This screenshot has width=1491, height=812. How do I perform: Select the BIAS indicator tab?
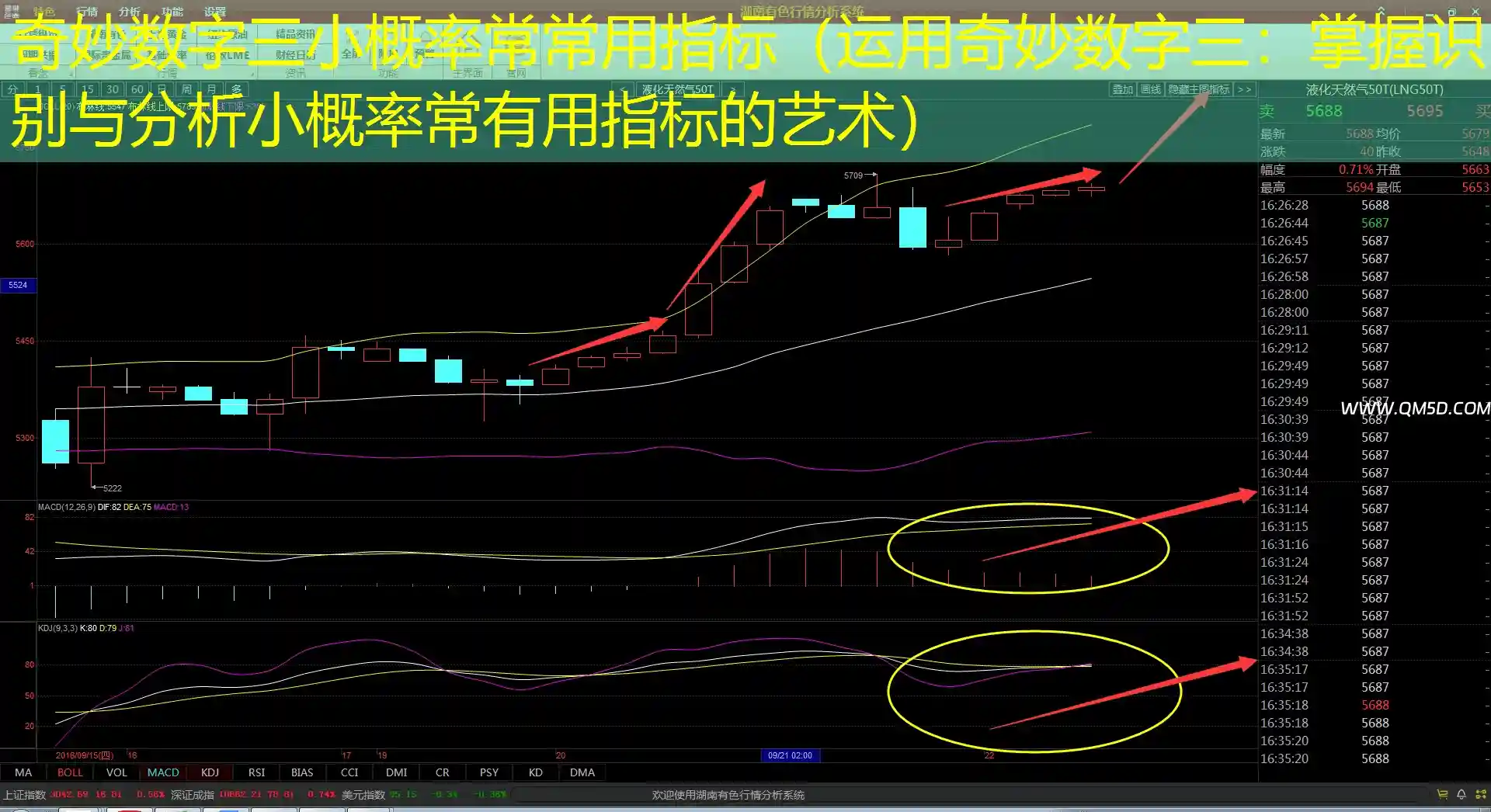coord(302,772)
